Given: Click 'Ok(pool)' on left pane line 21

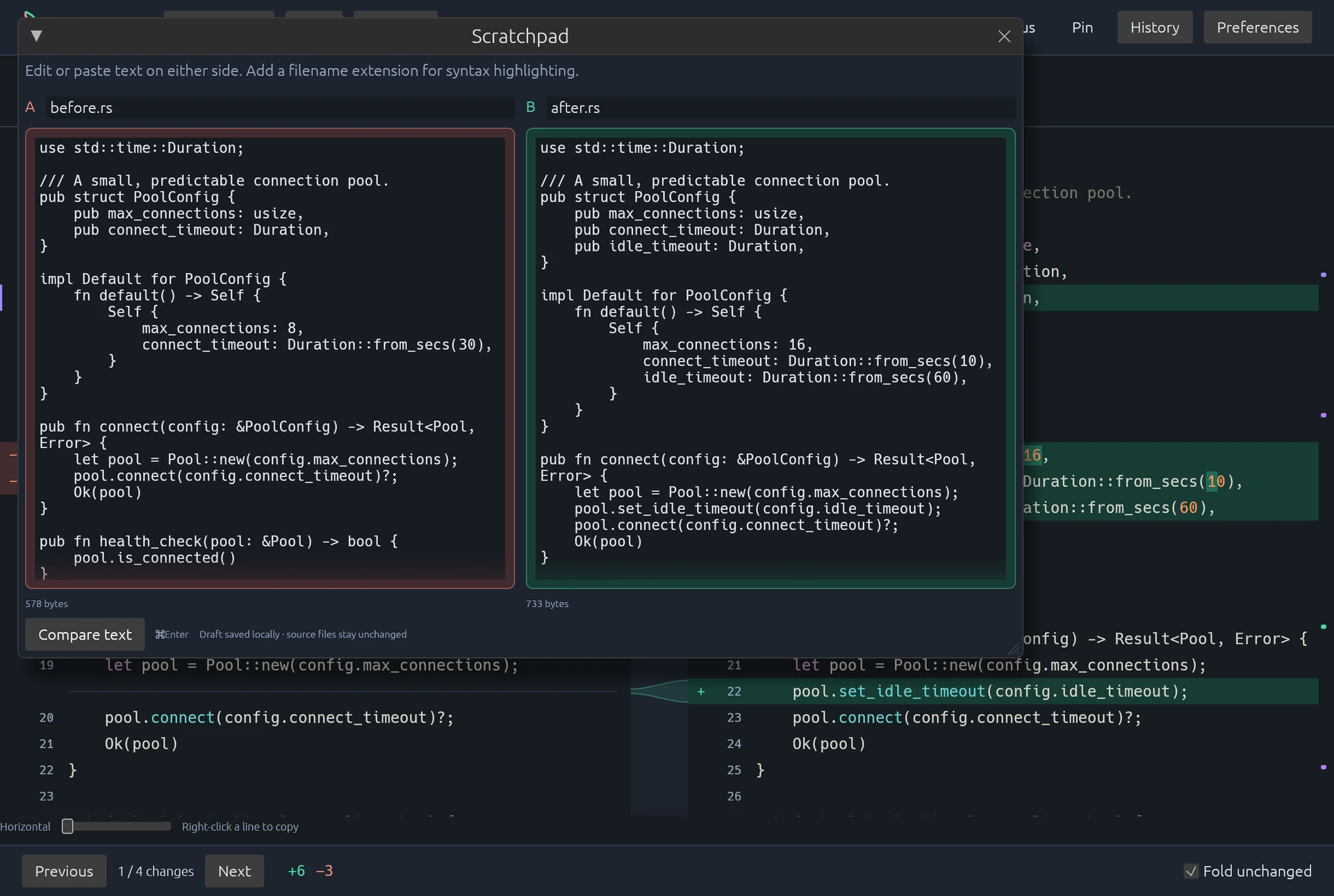Looking at the screenshot, I should (142, 744).
